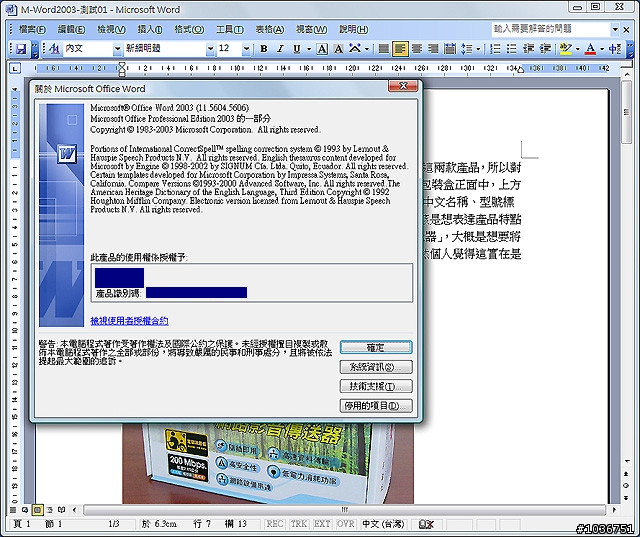The image size is (640, 537).
Task: Click the 系統資訊(S)... button
Action: [x=376, y=367]
